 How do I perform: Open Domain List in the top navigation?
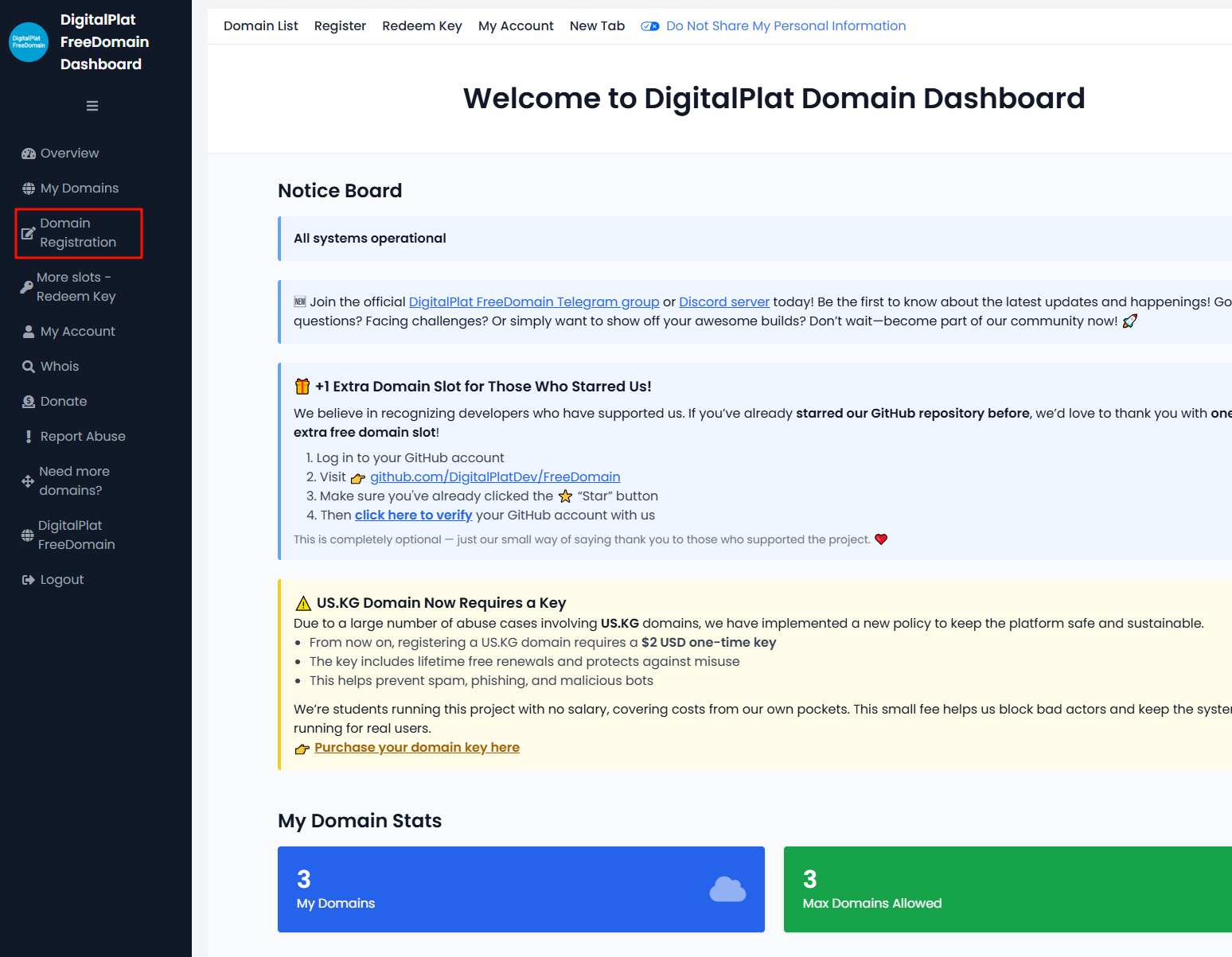coord(261,26)
